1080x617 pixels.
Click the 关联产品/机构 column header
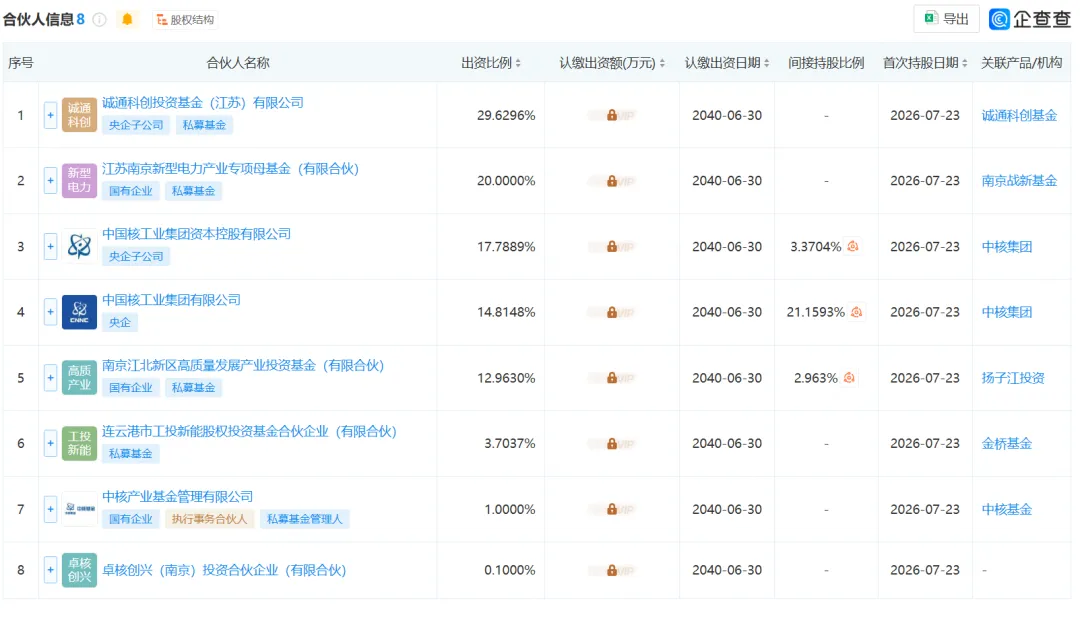pyautogui.click(x=1021, y=63)
